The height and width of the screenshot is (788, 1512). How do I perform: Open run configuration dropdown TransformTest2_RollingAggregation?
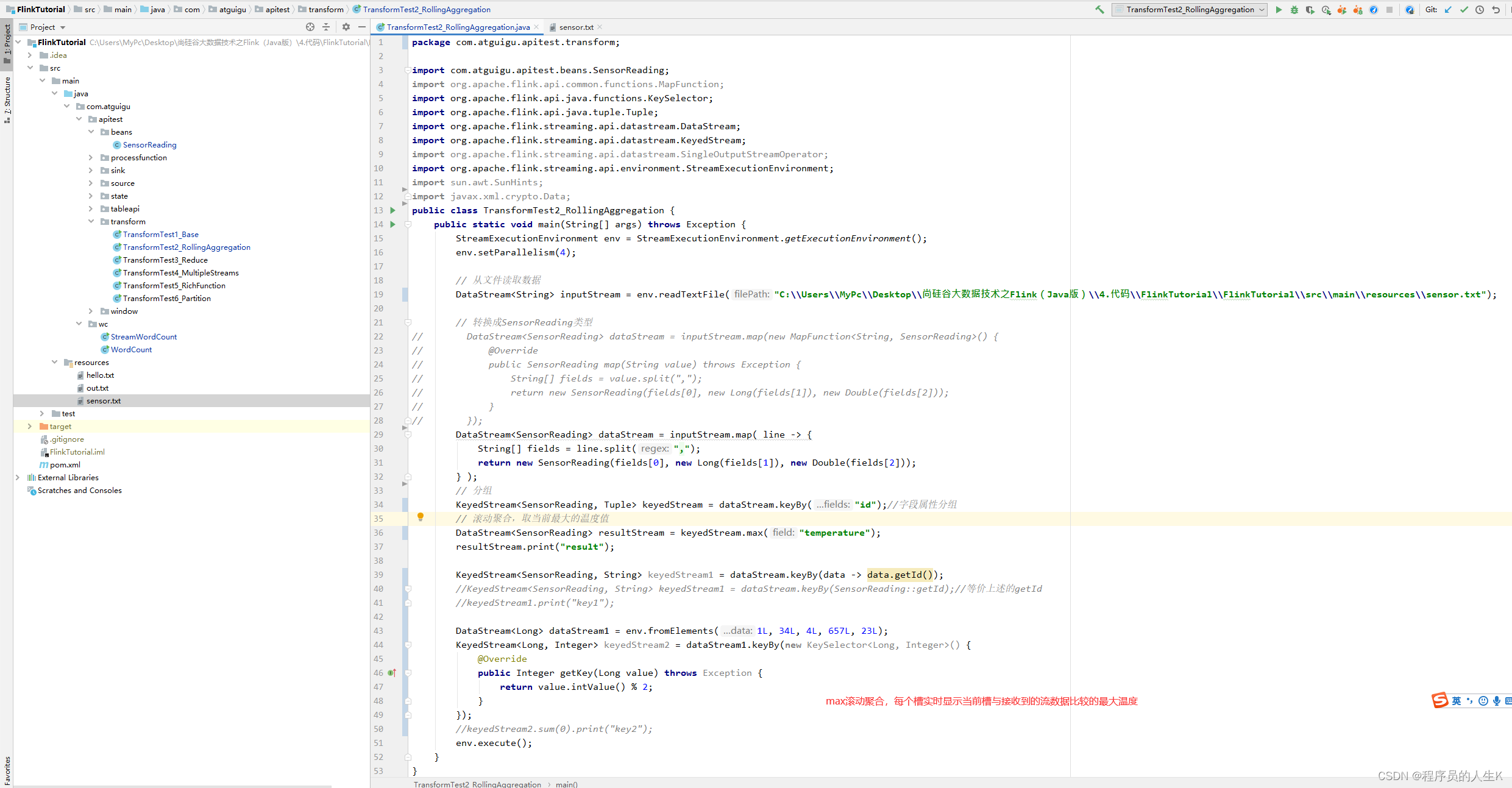tap(1189, 10)
